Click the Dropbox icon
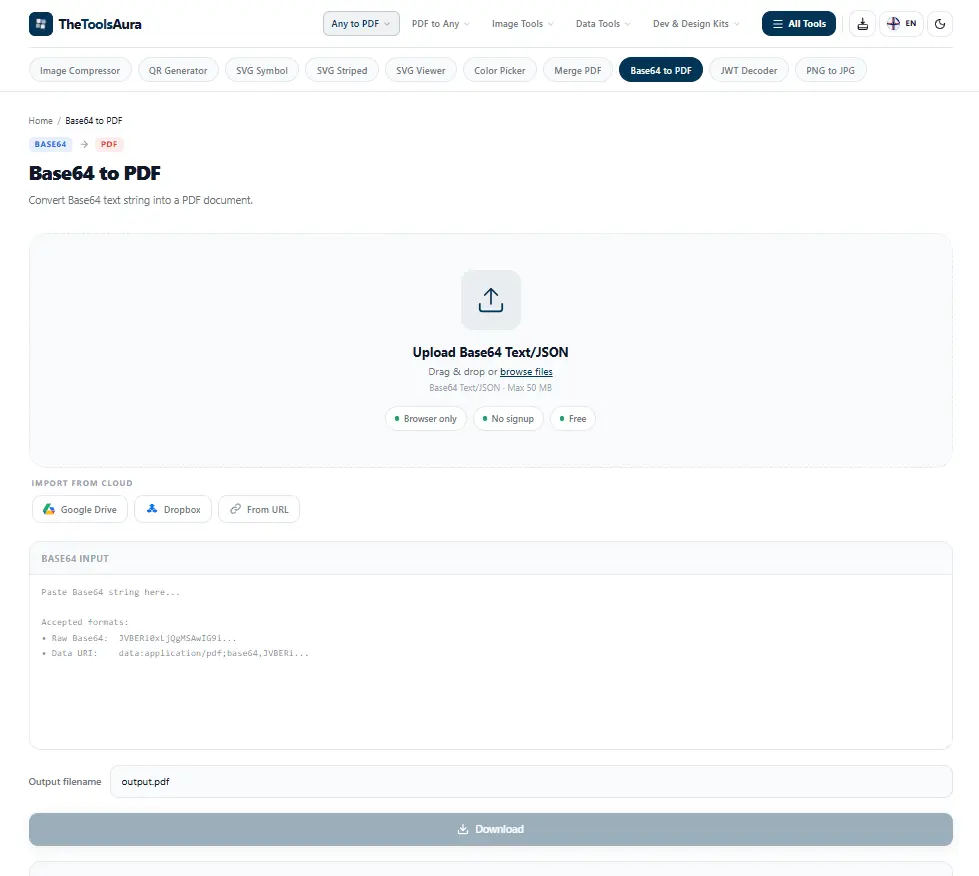Screen dimensions: 979x876 [152, 509]
